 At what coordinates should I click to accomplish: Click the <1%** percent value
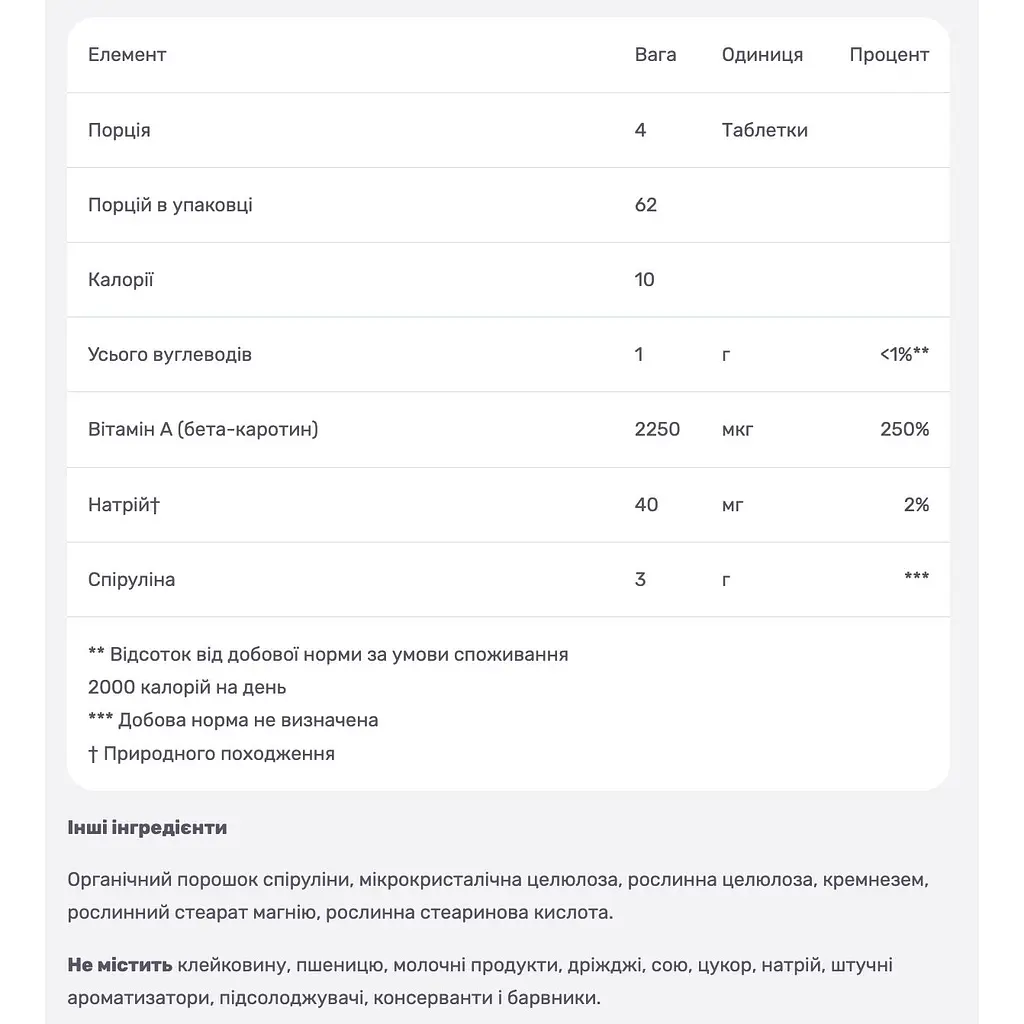pyautogui.click(x=904, y=354)
